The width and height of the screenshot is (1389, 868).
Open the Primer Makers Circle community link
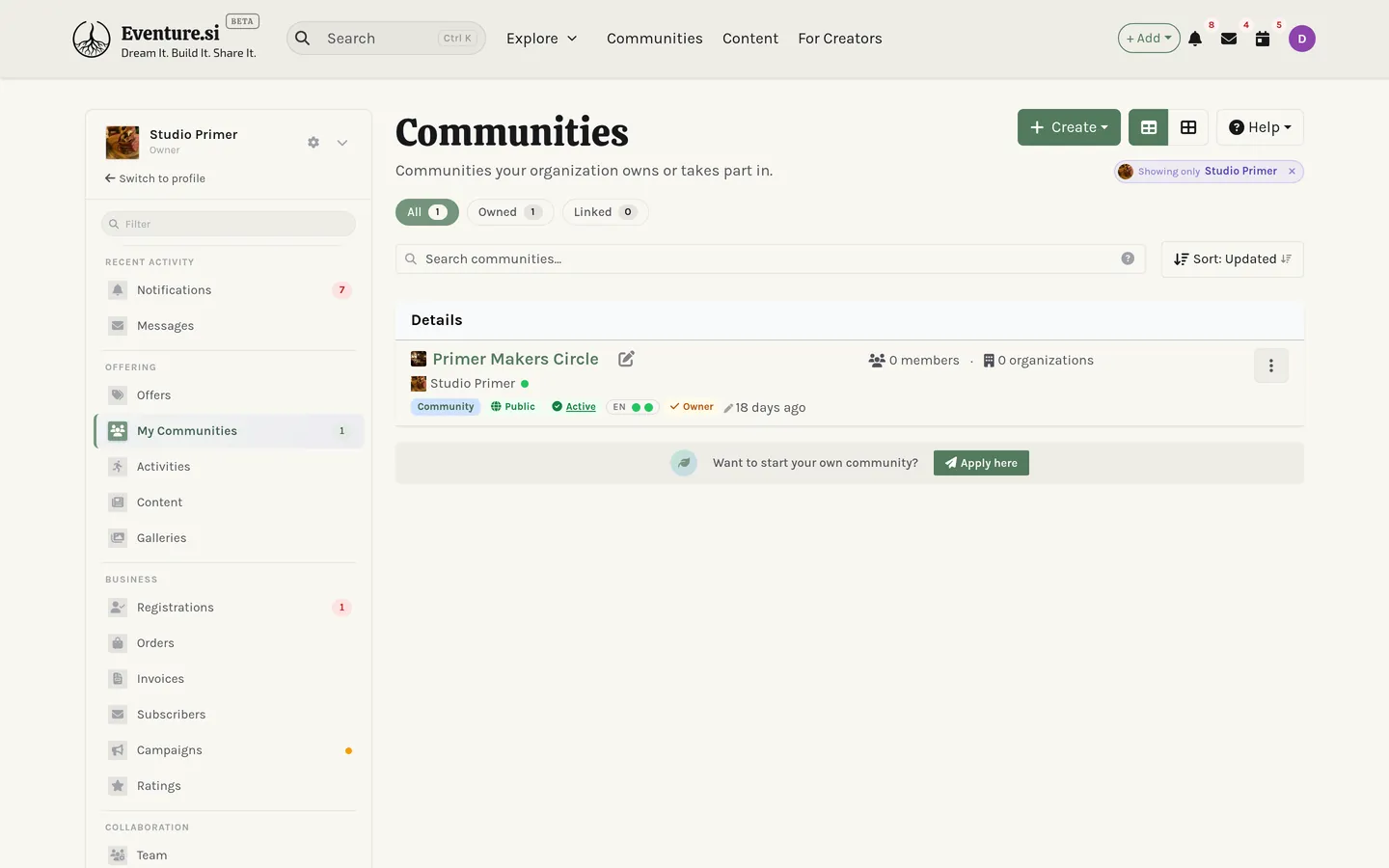coord(515,359)
